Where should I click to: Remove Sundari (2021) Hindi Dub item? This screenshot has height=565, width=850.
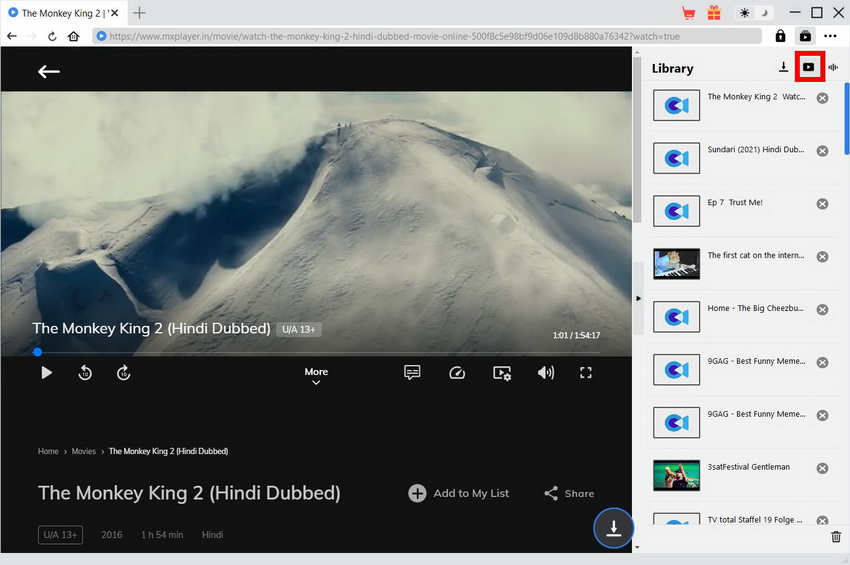(822, 151)
